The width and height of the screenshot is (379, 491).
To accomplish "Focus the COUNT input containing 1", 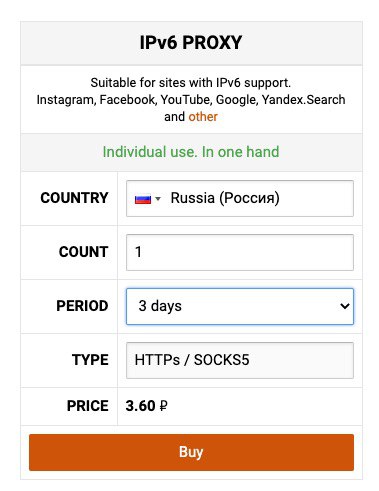I will pyautogui.click(x=240, y=252).
